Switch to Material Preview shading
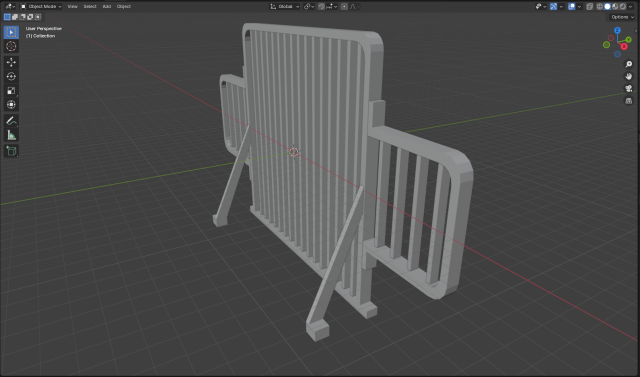 [x=615, y=7]
